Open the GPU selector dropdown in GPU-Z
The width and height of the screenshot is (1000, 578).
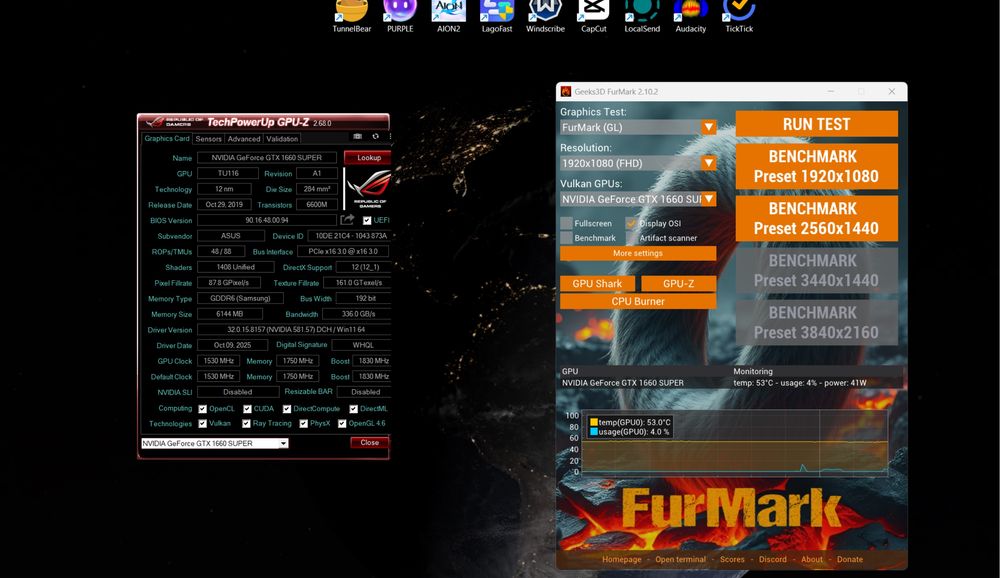point(284,443)
